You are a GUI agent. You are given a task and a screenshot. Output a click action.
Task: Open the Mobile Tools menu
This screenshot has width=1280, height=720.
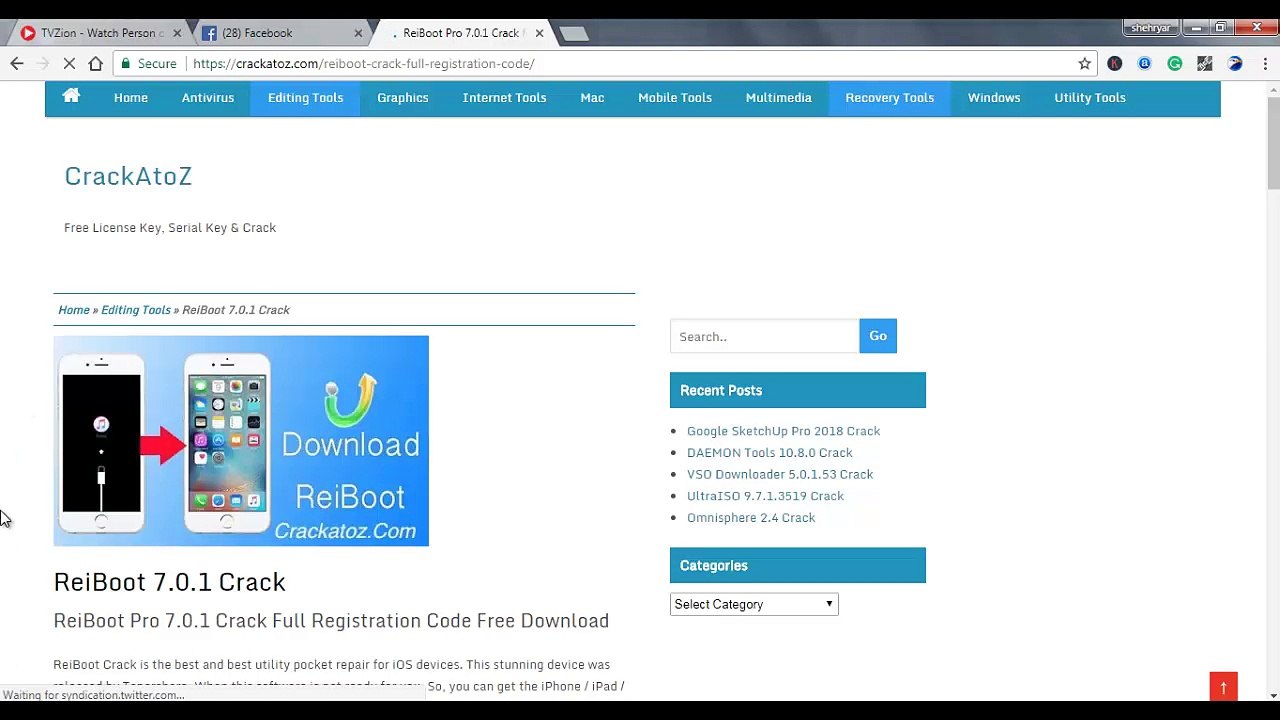tap(675, 98)
